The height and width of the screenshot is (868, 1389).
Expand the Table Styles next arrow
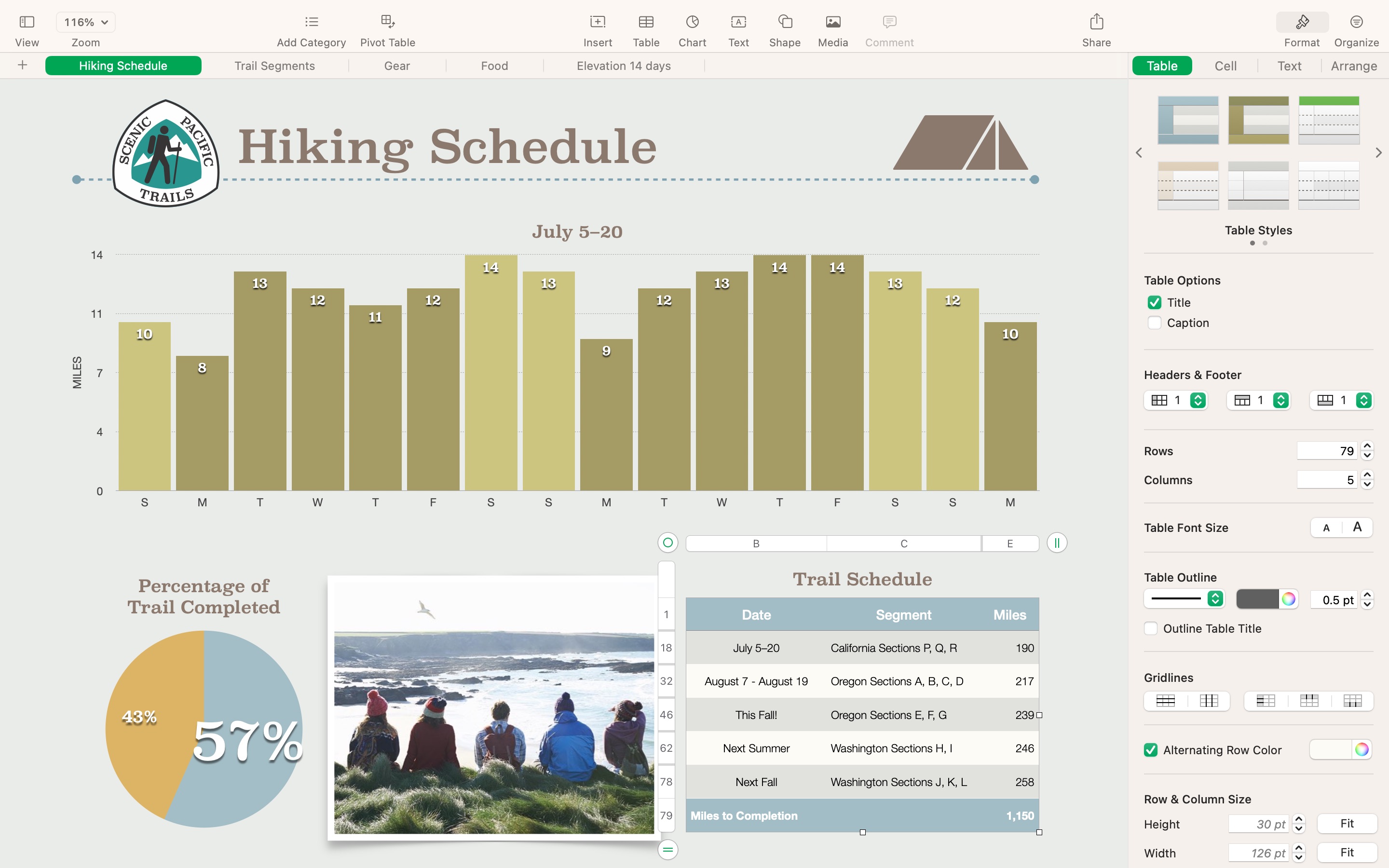coord(1378,152)
